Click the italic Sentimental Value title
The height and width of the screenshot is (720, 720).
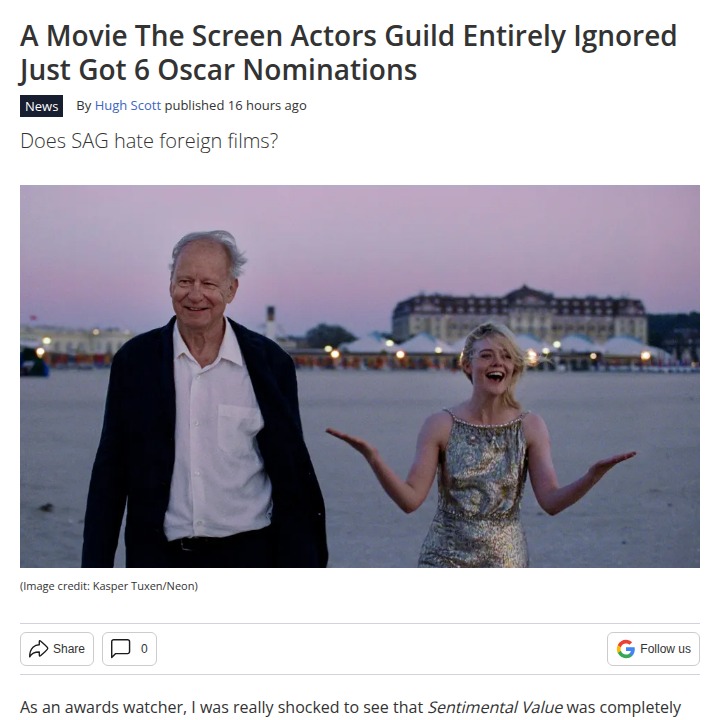(495, 707)
